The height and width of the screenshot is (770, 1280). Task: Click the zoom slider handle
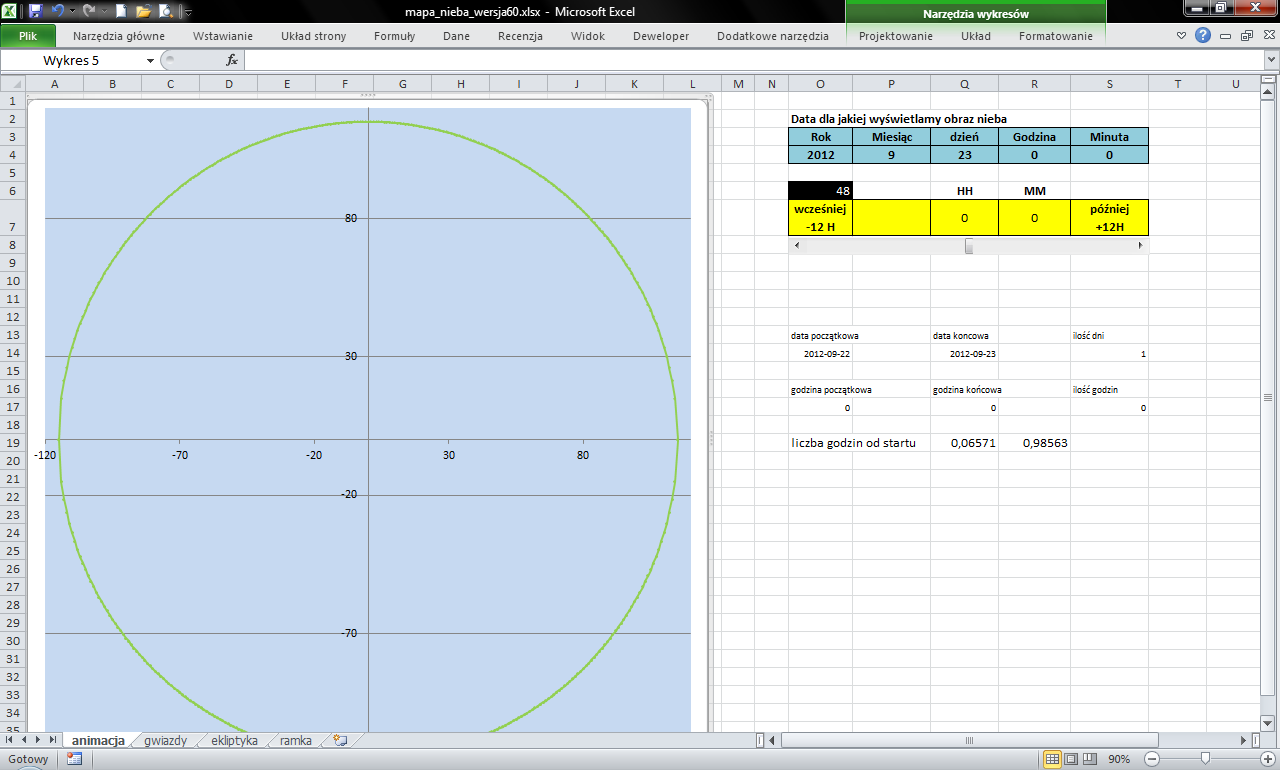point(1204,759)
